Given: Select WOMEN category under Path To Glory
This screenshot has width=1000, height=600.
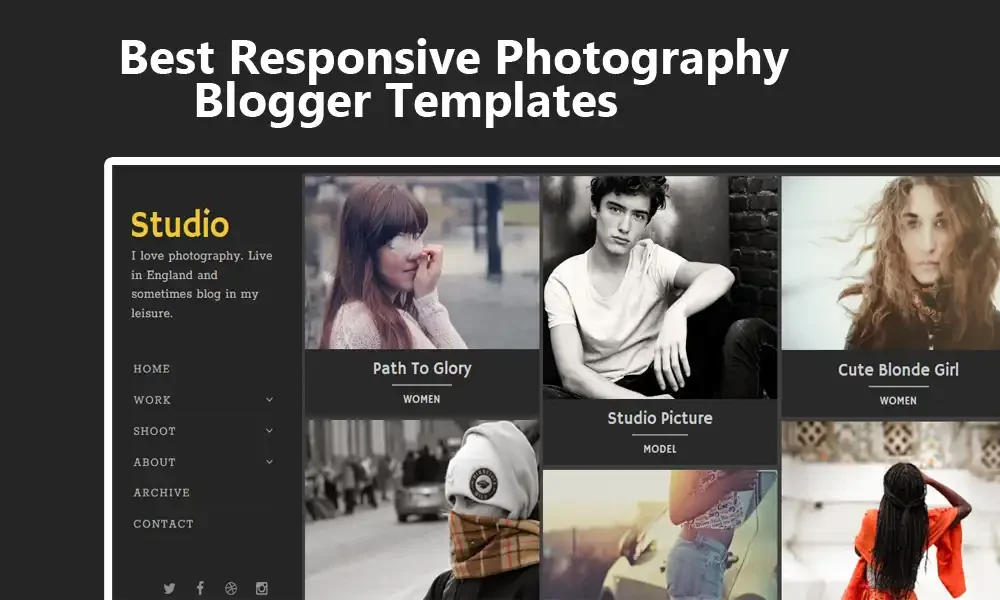Looking at the screenshot, I should pos(422,399).
